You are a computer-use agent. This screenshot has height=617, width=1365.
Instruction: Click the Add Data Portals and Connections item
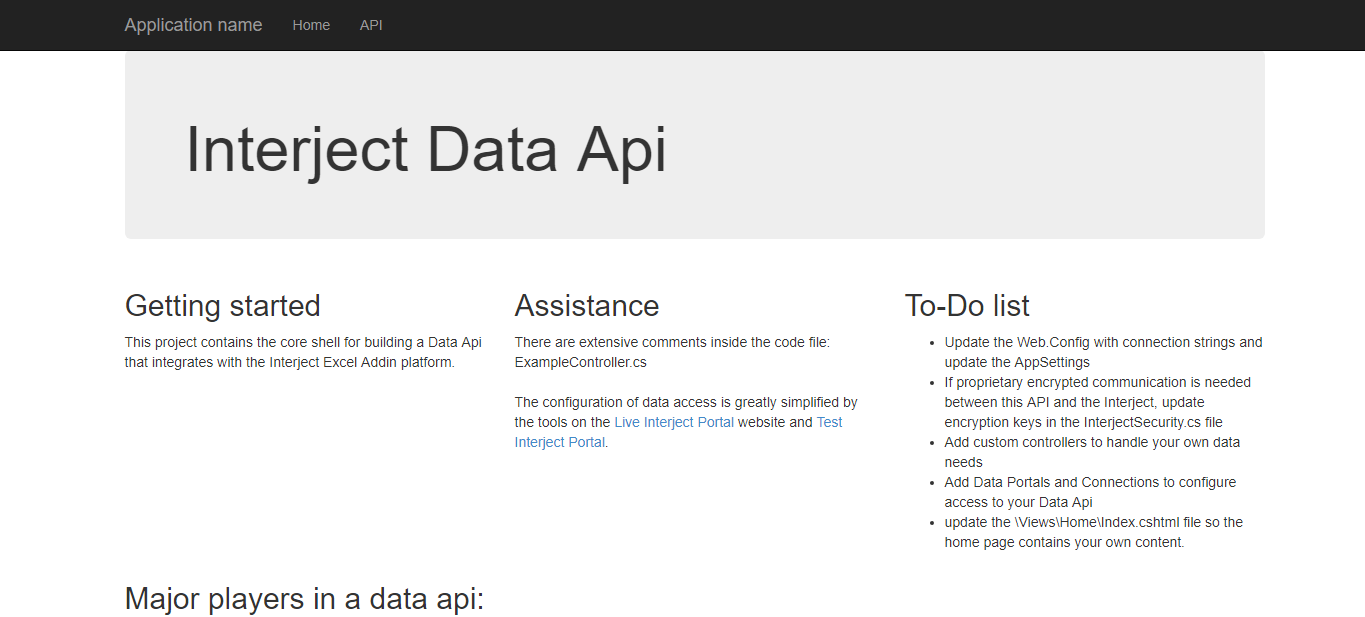coord(1090,492)
